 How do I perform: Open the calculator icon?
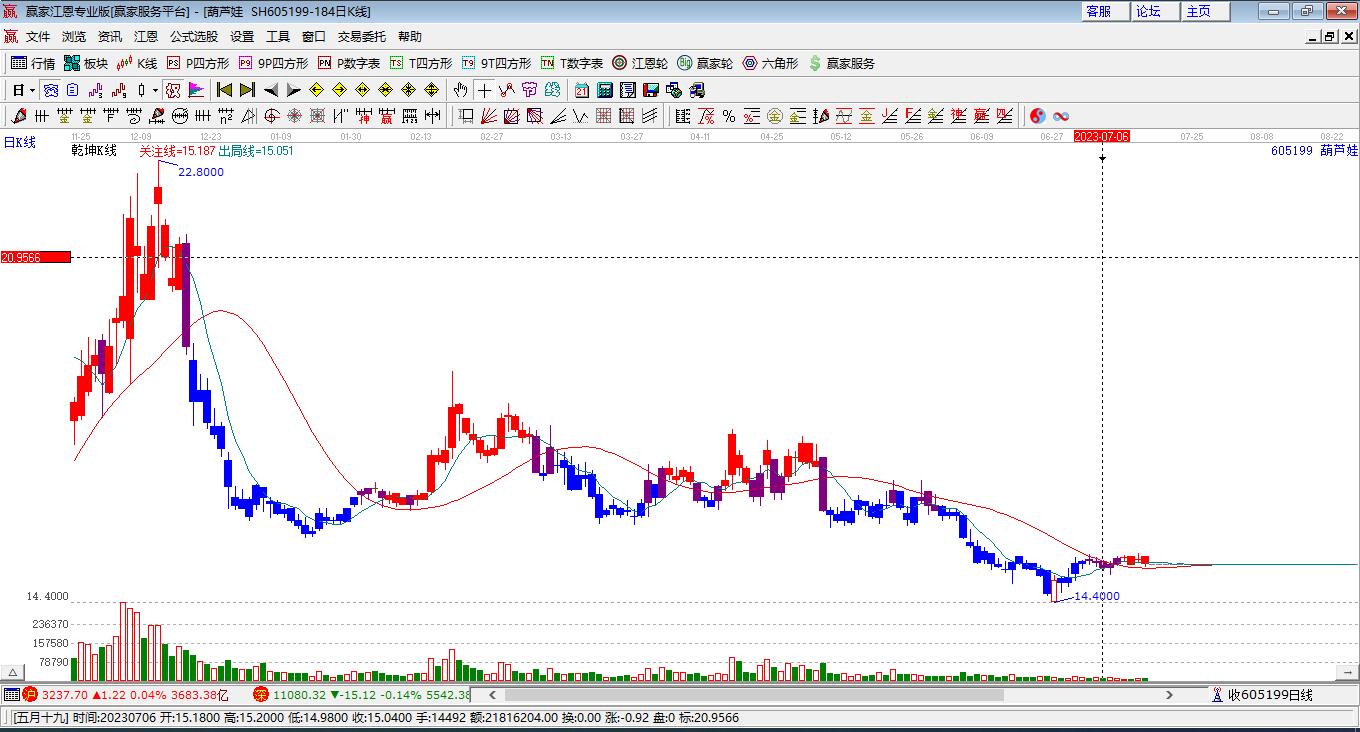pos(604,90)
